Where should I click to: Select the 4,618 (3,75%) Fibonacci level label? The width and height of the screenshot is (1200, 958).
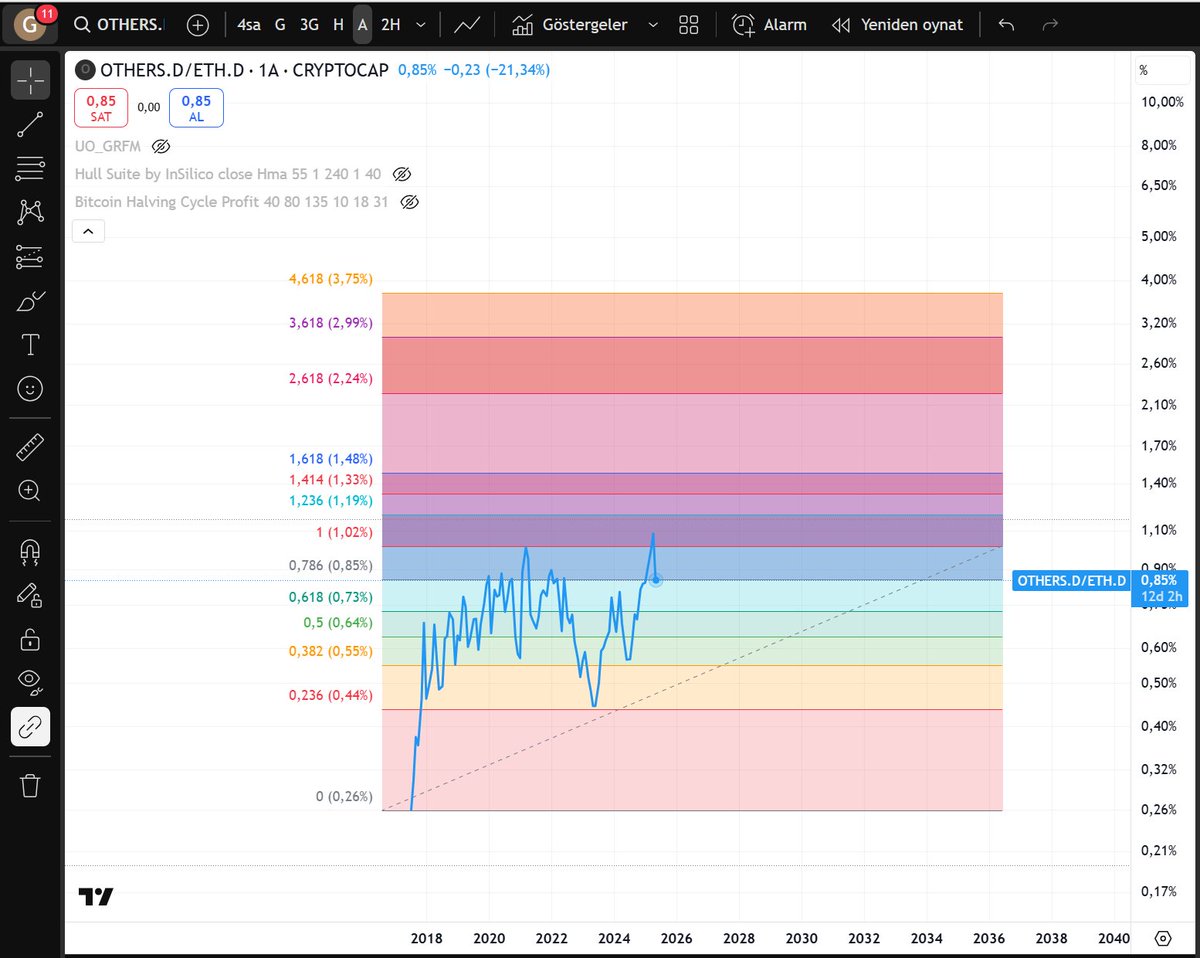tap(331, 279)
